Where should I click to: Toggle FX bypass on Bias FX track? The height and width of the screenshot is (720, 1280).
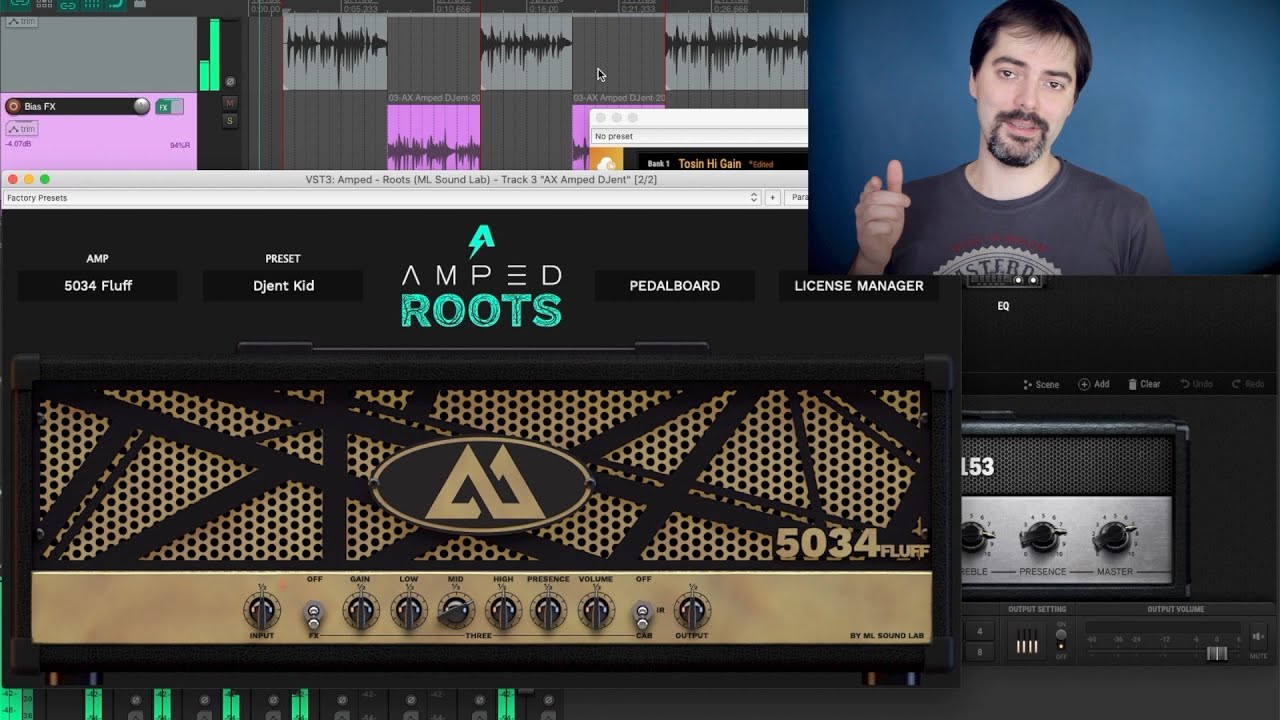[x=177, y=107]
